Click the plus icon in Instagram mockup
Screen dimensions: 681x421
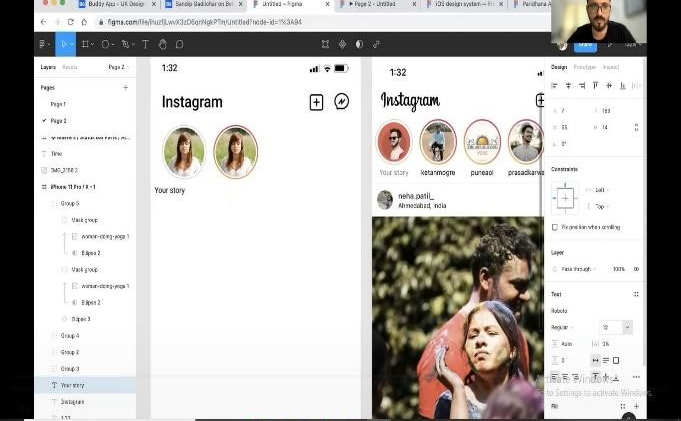pos(316,103)
